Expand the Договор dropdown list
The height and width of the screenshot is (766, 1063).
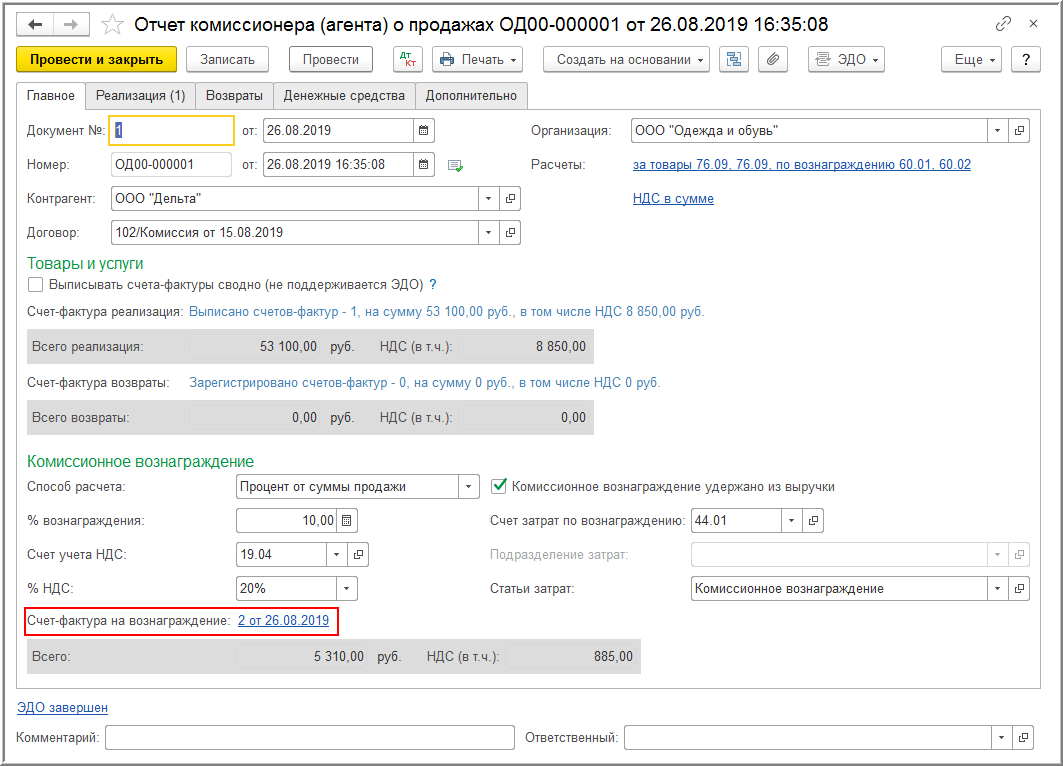tap(488, 233)
